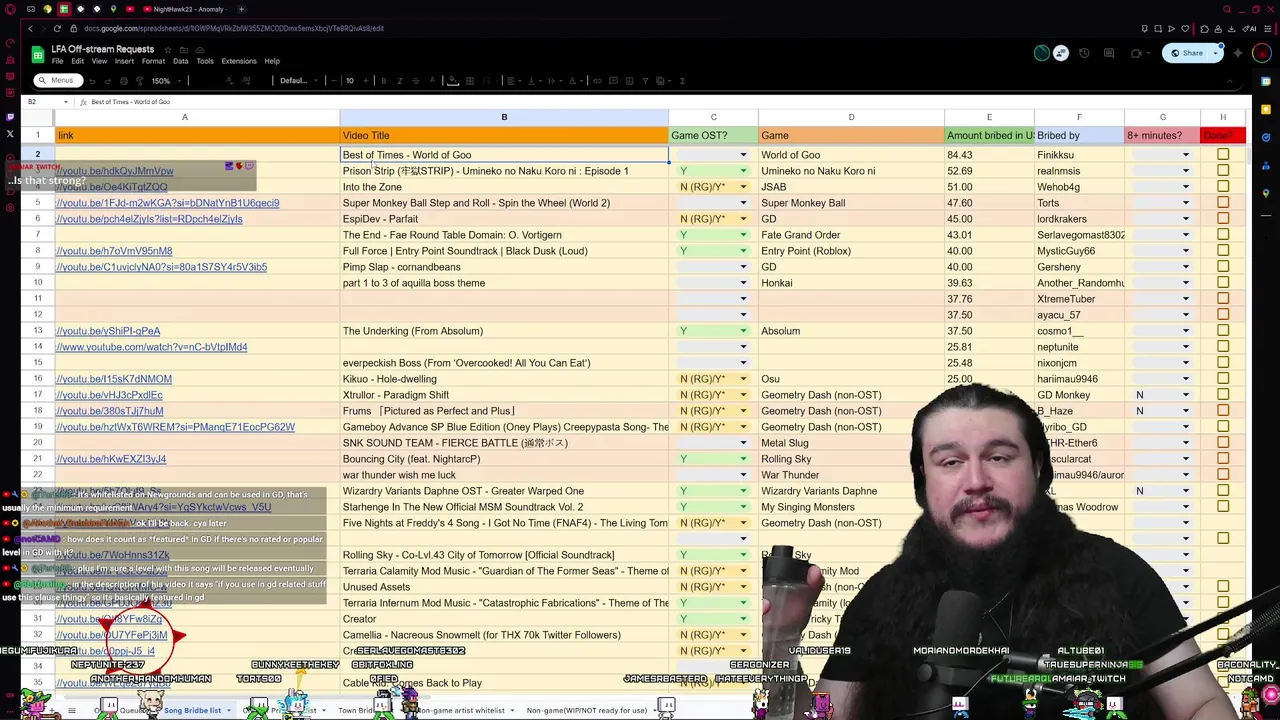1280x720 pixels.
Task: Click the Menus search button
Action: [x=57, y=81]
